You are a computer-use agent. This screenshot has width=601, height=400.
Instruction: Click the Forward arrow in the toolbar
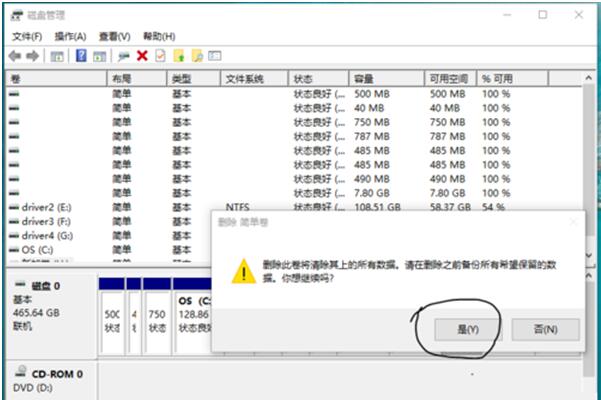coord(32,56)
